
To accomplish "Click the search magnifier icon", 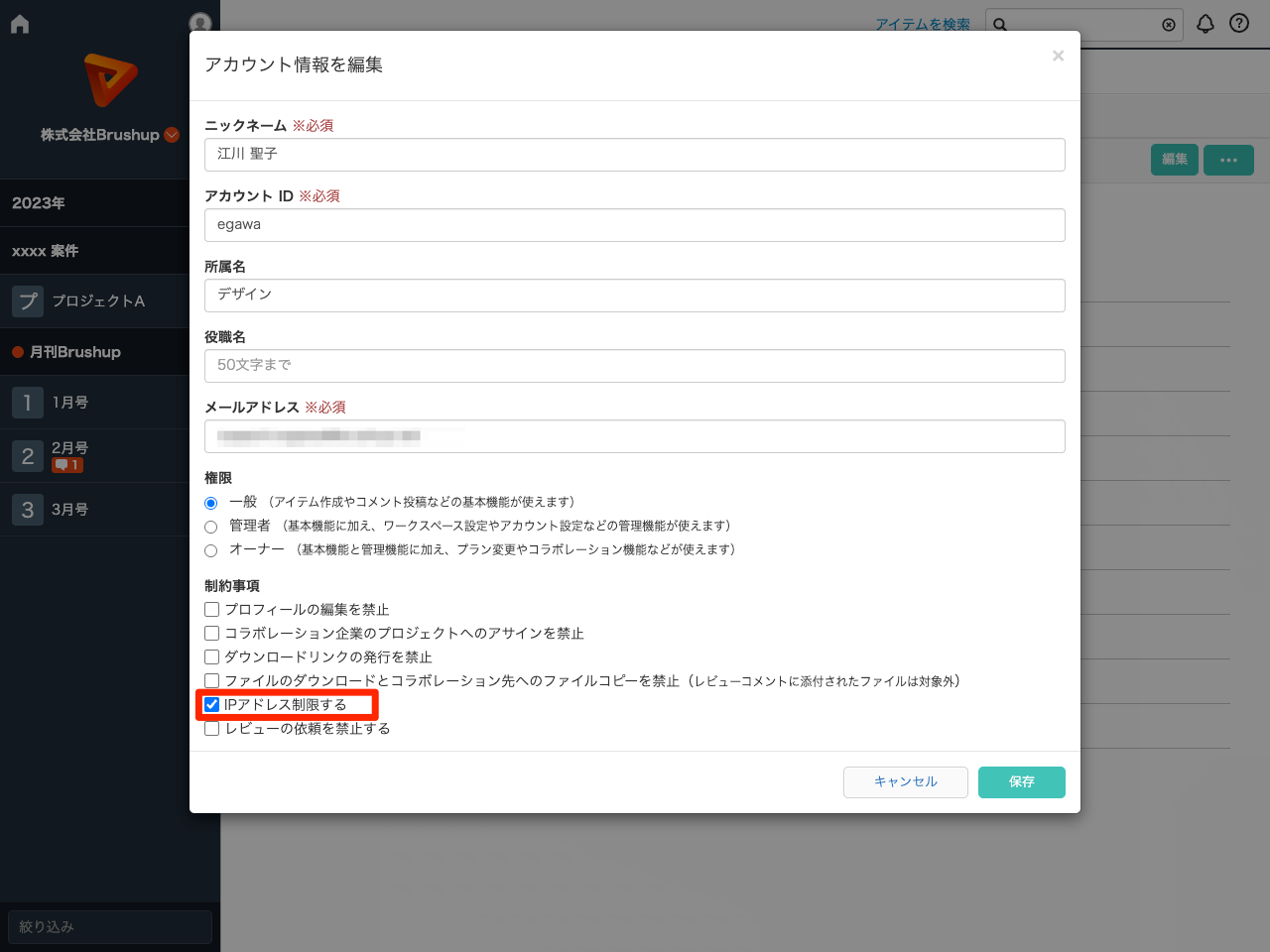I will (1000, 24).
